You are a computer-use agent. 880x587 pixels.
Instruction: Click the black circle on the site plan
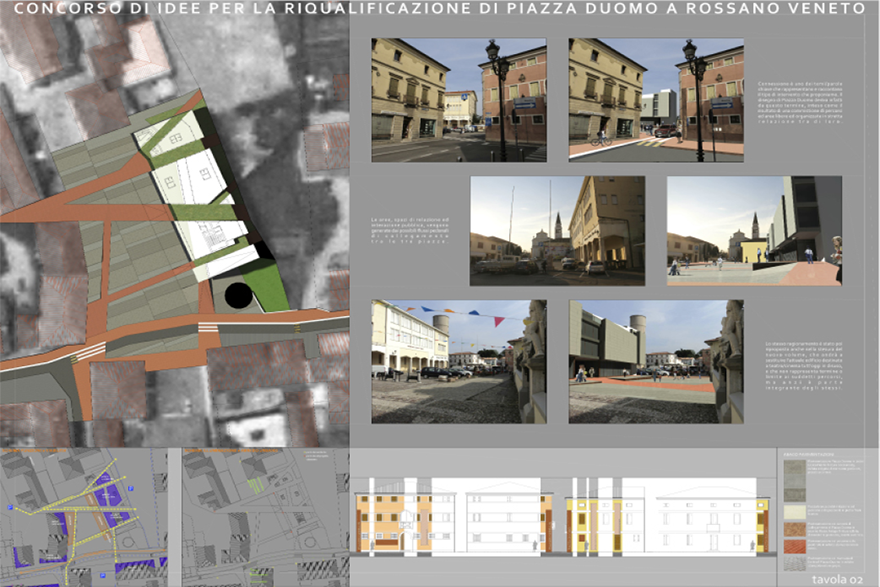(x=238, y=295)
